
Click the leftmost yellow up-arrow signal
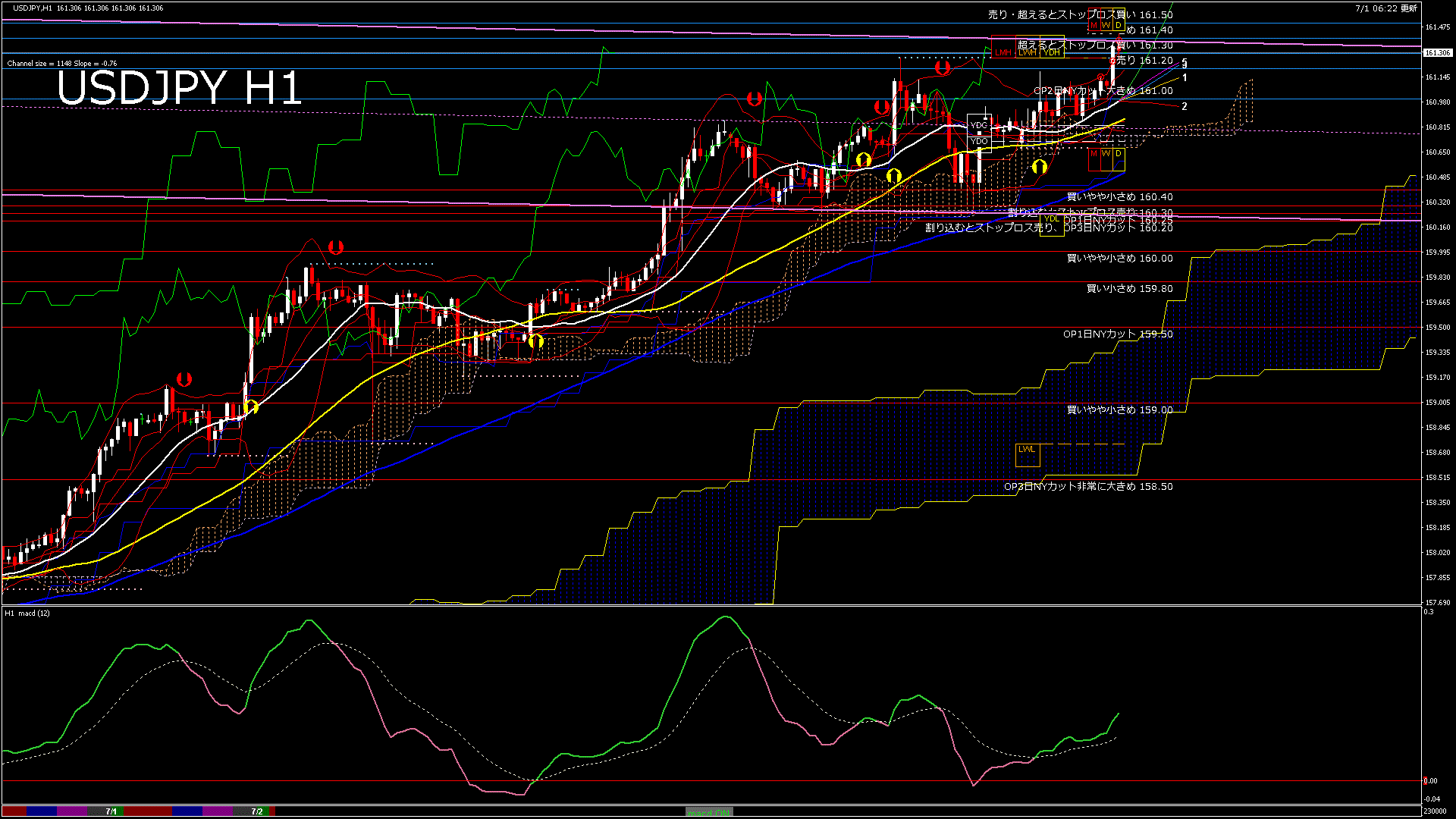251,406
